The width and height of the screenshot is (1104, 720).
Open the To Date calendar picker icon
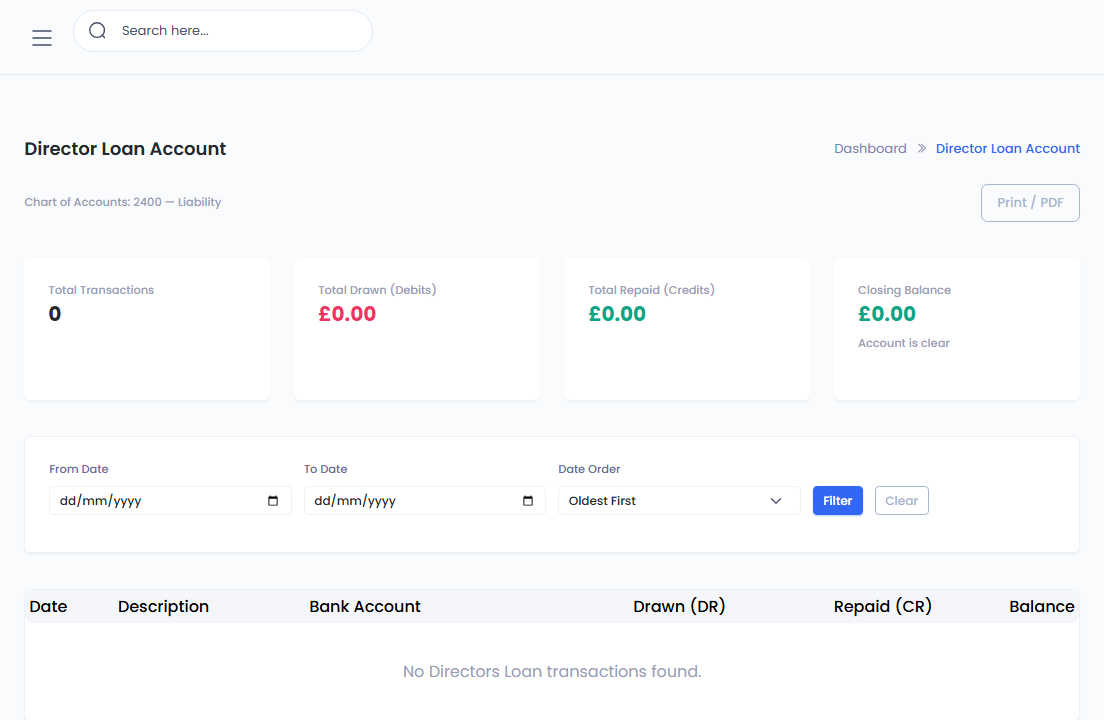tap(528, 501)
